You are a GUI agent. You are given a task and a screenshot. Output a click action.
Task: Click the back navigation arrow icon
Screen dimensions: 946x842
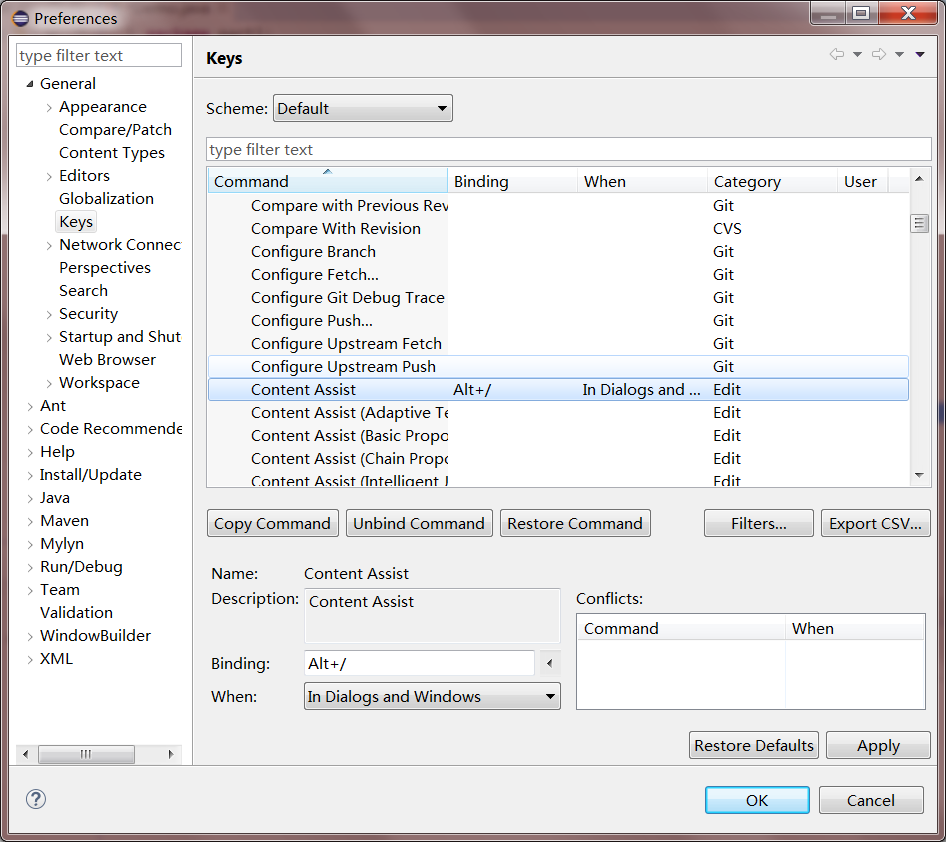(836, 54)
